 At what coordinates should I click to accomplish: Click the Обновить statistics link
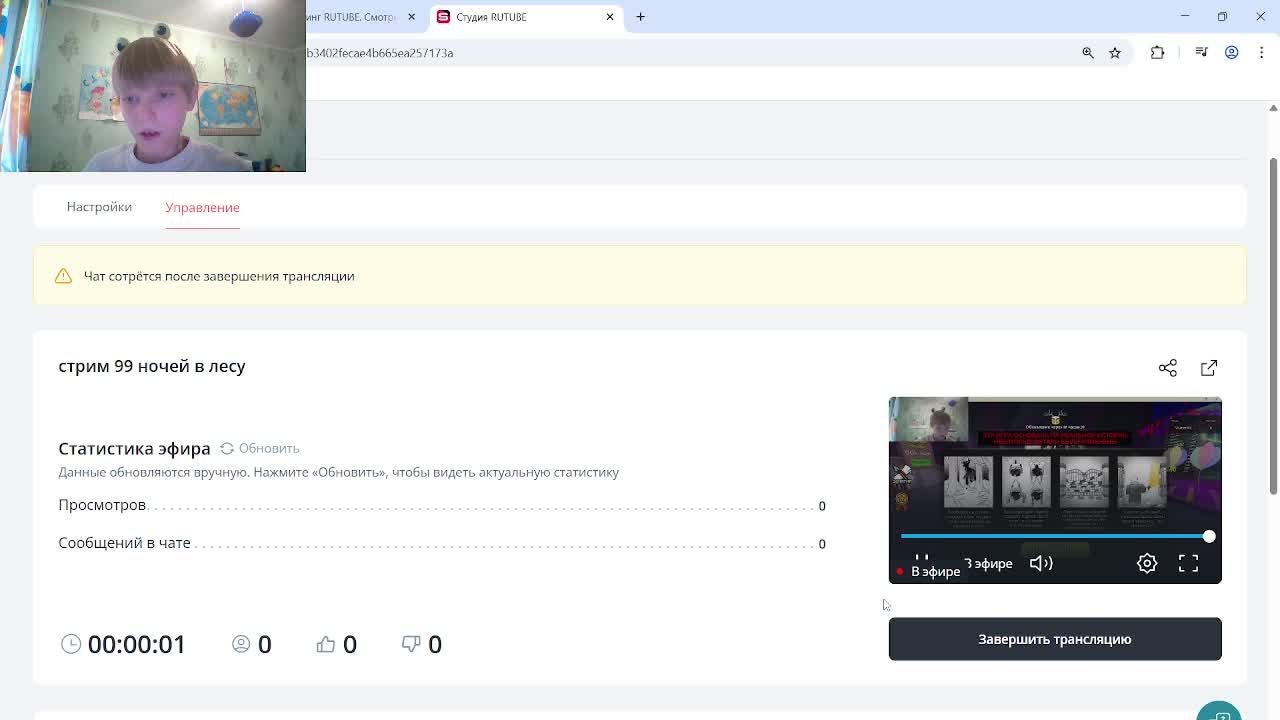[x=269, y=448]
